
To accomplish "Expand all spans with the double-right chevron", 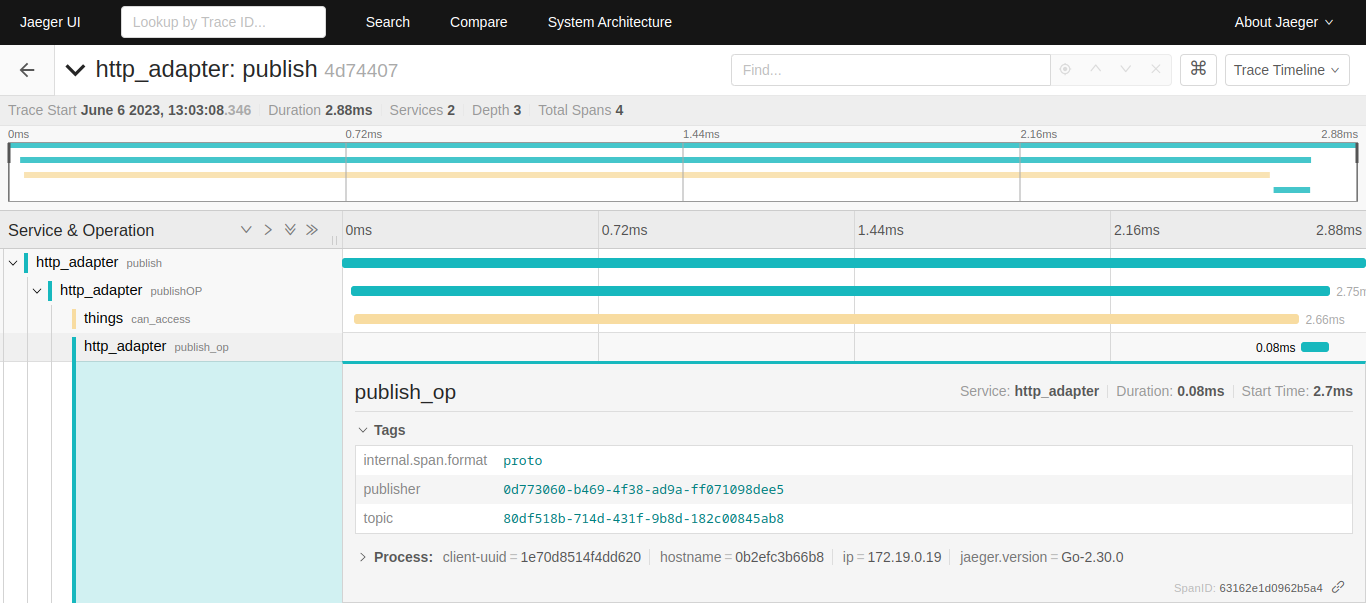I will pos(312,229).
